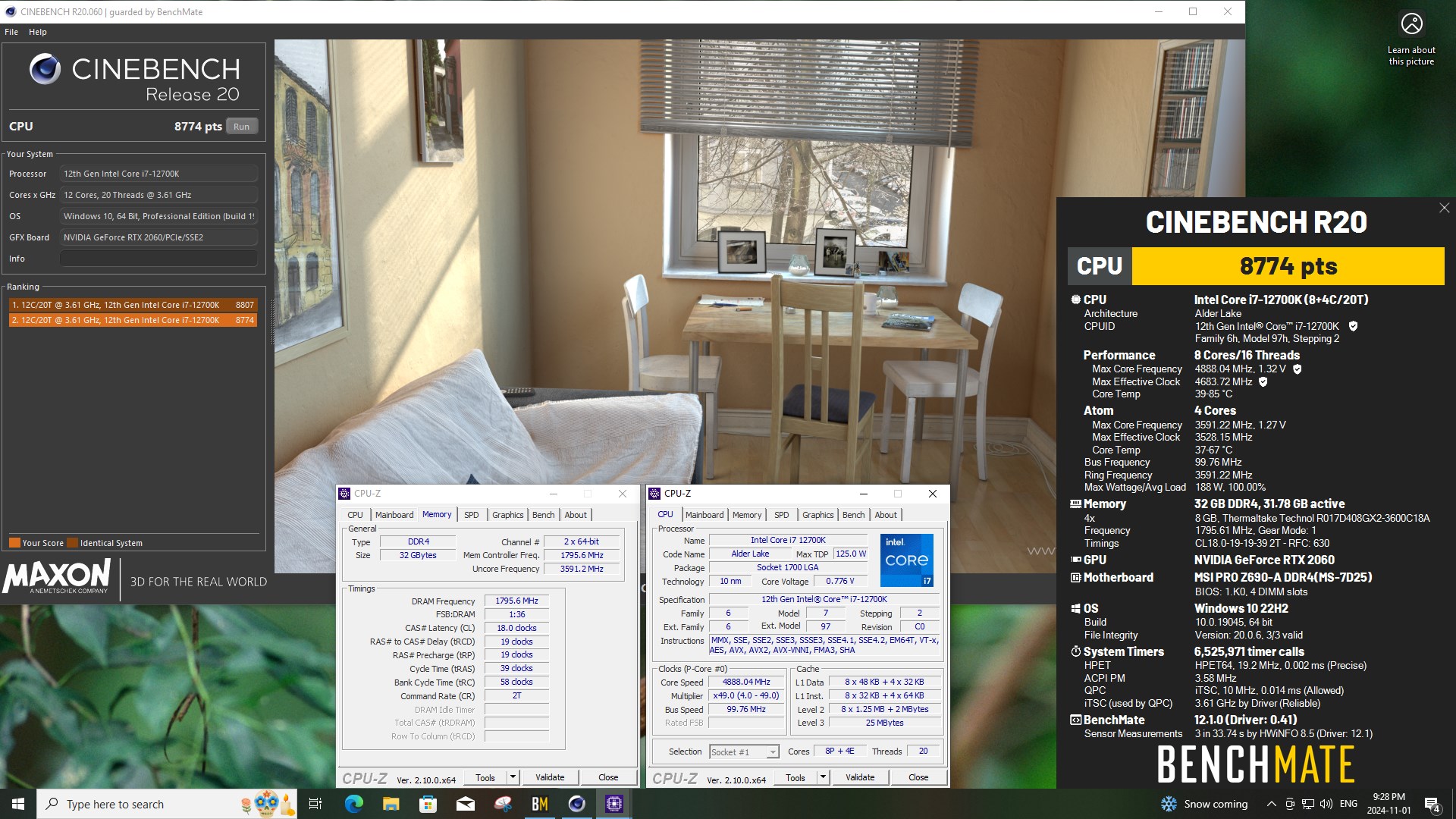Click Tools button in CPU-Z Memory window

pyautogui.click(x=485, y=777)
